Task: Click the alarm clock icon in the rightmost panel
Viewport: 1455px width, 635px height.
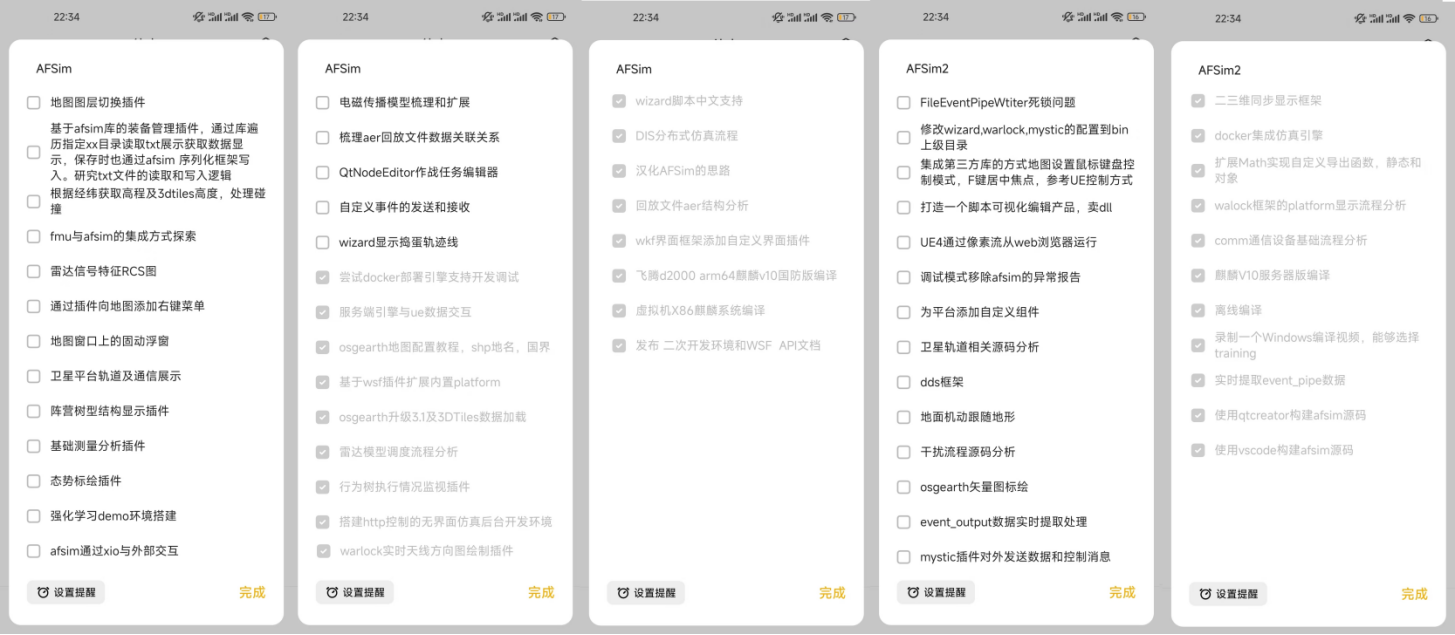Action: 1205,594
